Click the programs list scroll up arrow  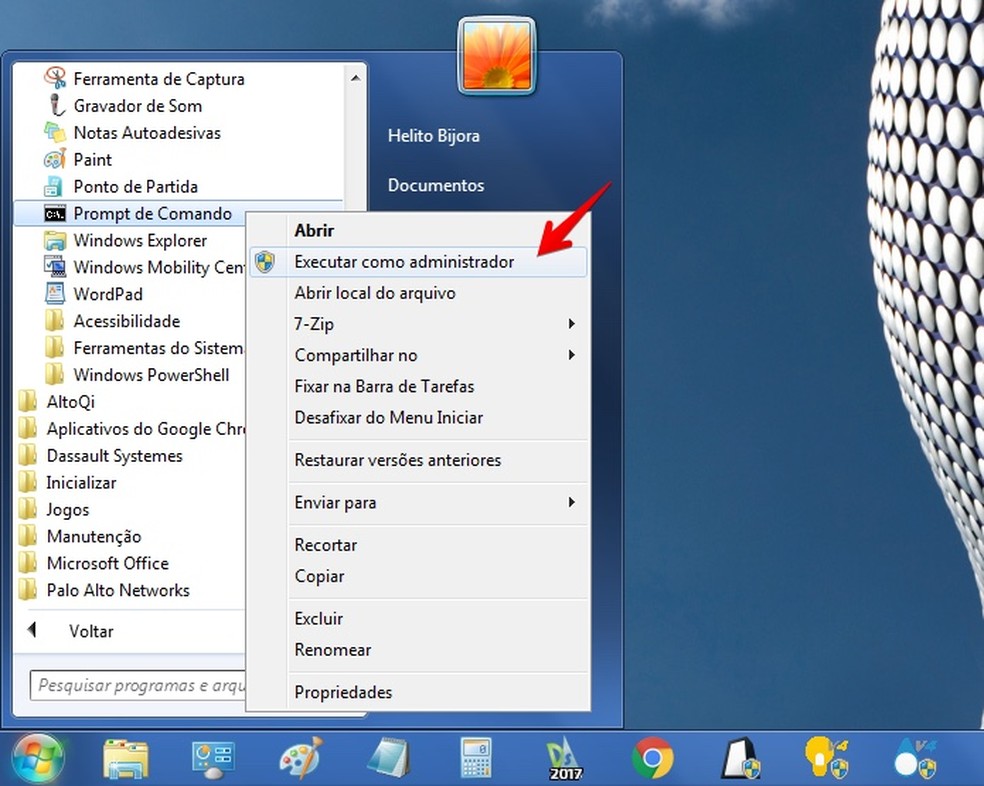(355, 76)
